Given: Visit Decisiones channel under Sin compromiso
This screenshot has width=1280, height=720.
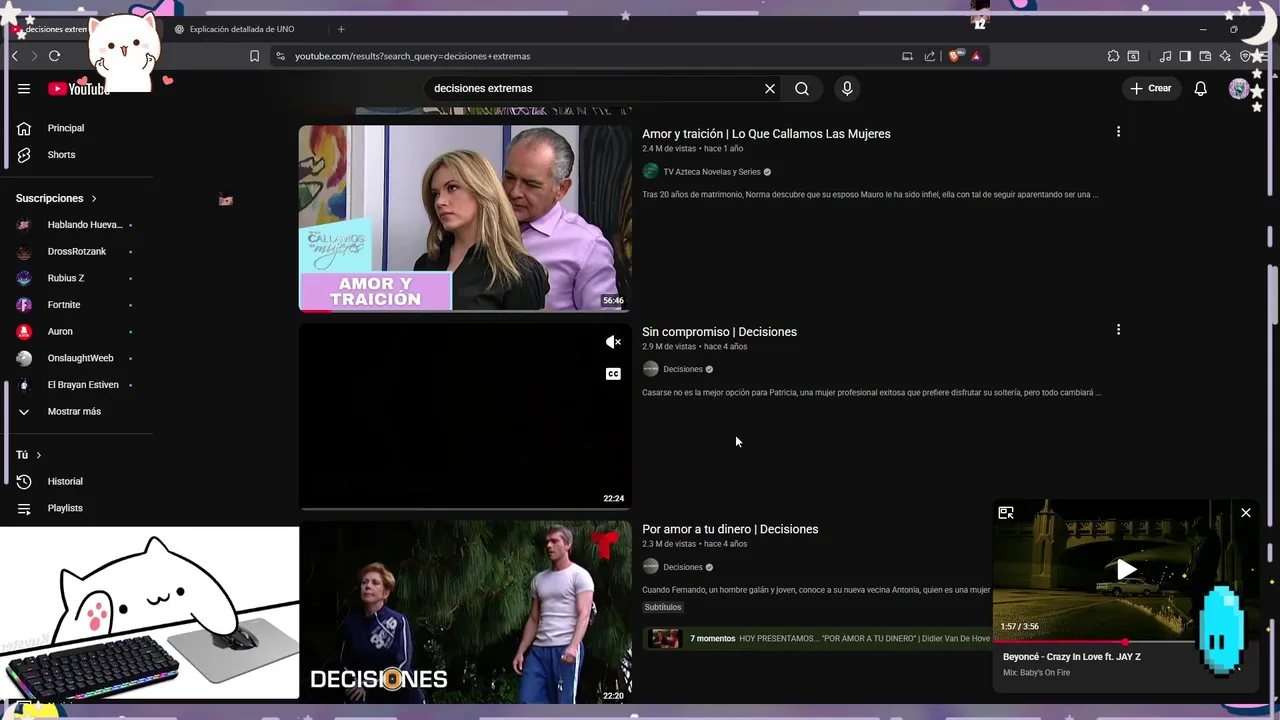Looking at the screenshot, I should point(683,369).
